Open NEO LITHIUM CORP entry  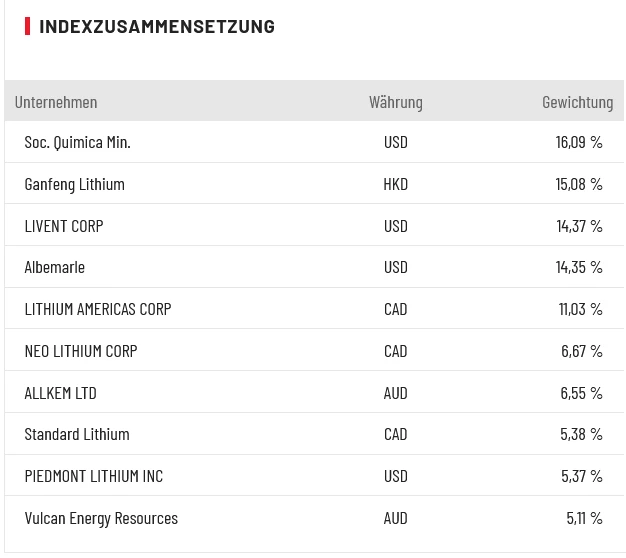coord(81,351)
